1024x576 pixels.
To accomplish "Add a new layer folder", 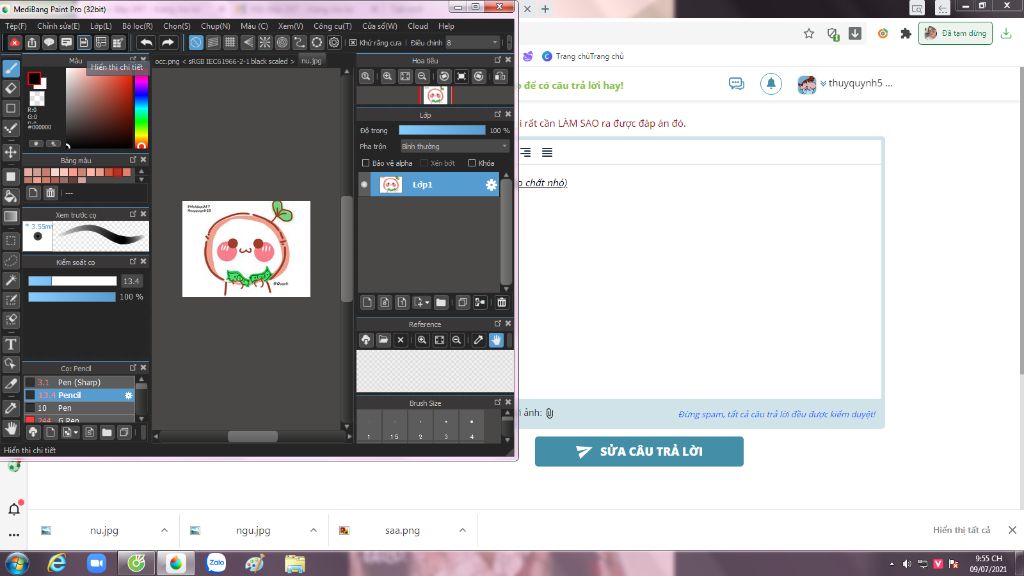I will [x=441, y=302].
